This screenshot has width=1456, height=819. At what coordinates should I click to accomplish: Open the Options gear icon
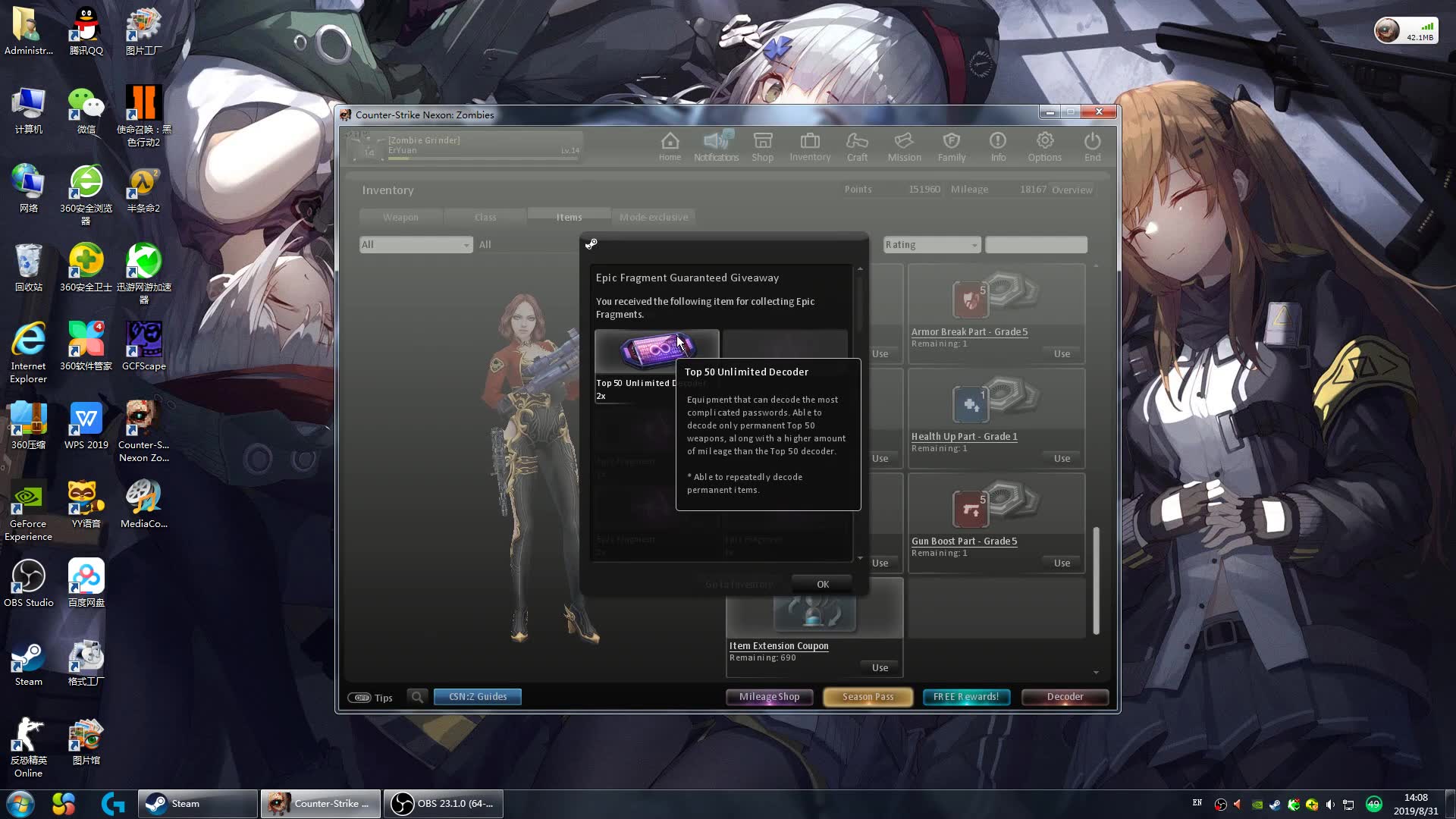[x=1044, y=146]
